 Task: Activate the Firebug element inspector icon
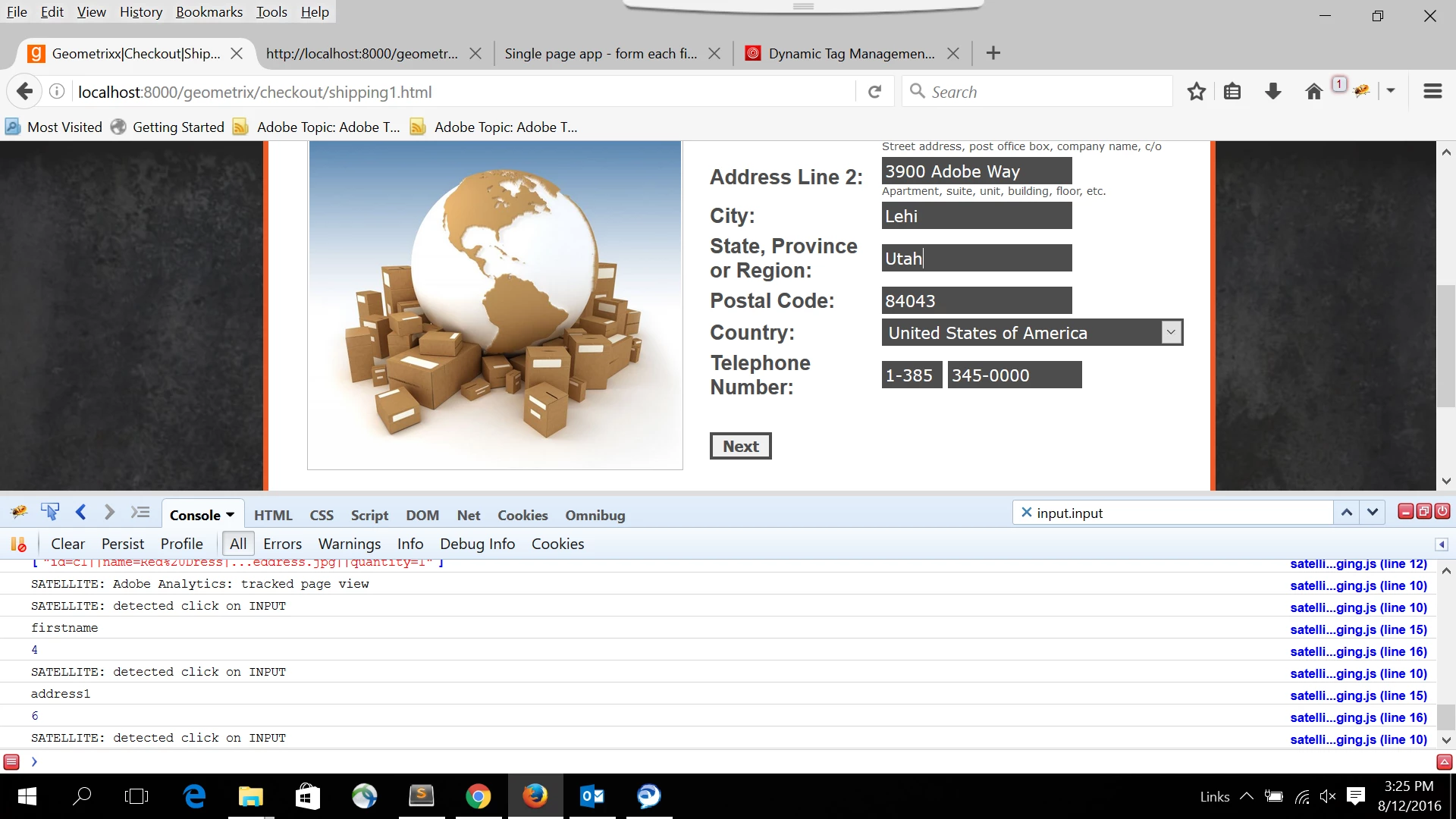pos(50,513)
